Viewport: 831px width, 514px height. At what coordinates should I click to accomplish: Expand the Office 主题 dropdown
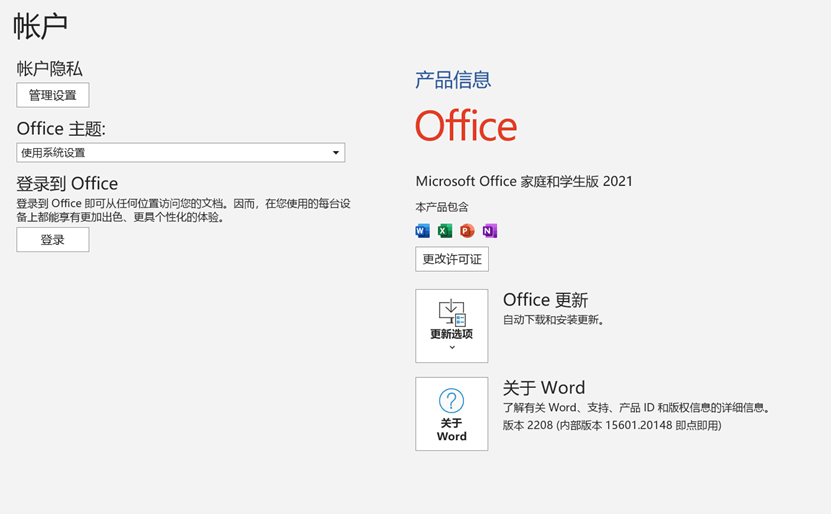click(181, 153)
